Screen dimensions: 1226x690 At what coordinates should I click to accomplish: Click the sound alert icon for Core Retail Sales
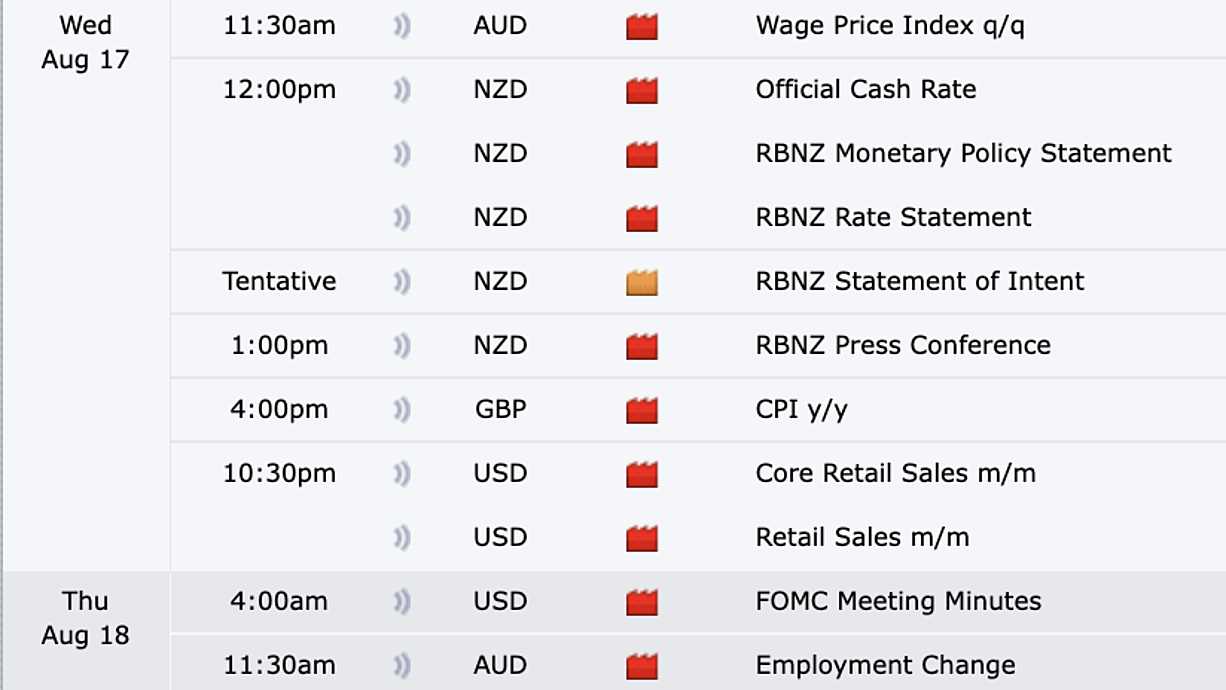point(402,475)
